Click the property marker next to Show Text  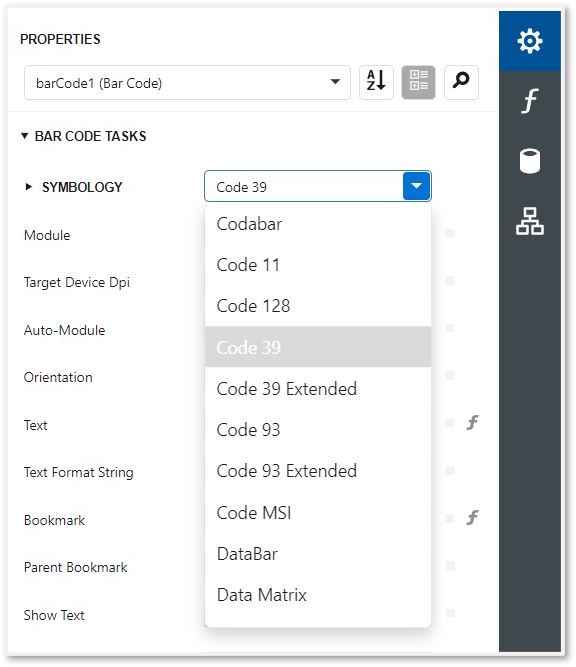pyautogui.click(x=450, y=613)
